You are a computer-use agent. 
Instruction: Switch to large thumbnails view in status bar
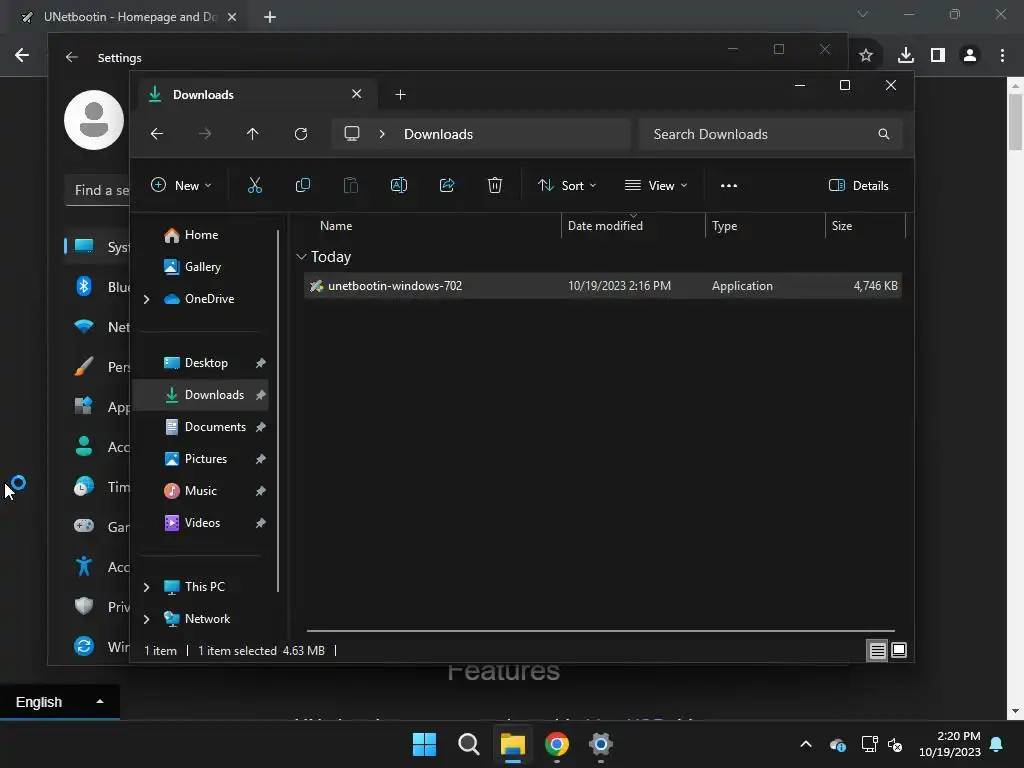point(899,650)
